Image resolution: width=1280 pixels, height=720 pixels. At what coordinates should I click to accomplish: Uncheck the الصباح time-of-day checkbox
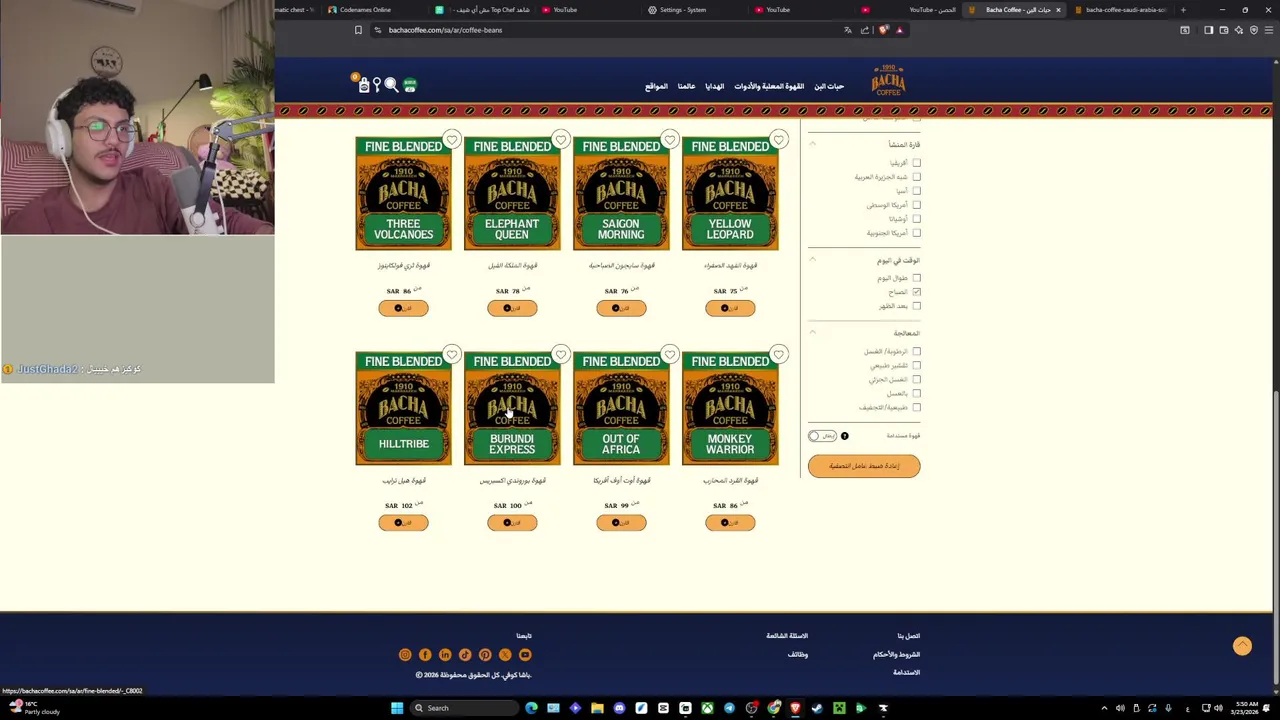pos(916,292)
